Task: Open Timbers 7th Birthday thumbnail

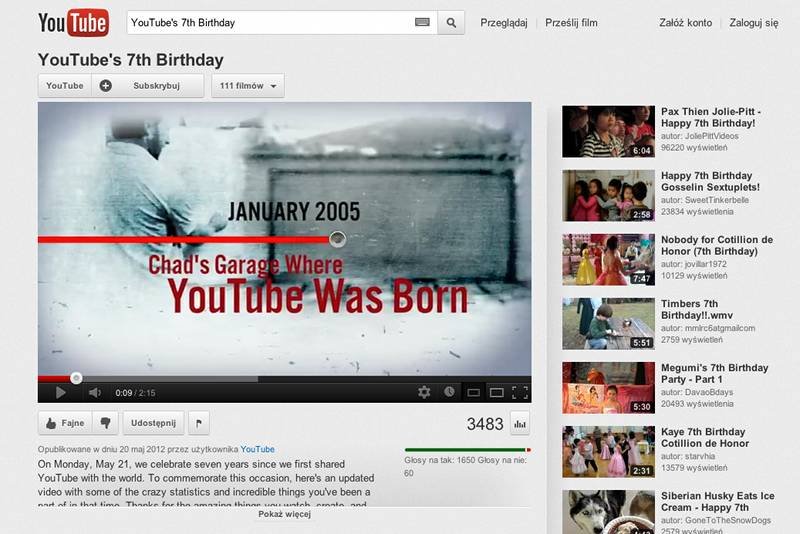Action: point(608,323)
